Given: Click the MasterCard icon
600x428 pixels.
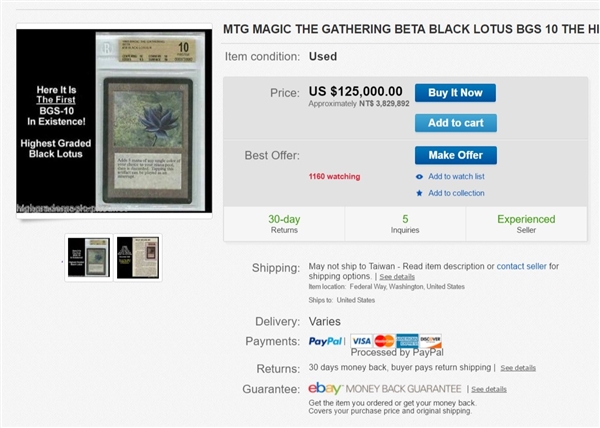Looking at the screenshot, I should (384, 341).
